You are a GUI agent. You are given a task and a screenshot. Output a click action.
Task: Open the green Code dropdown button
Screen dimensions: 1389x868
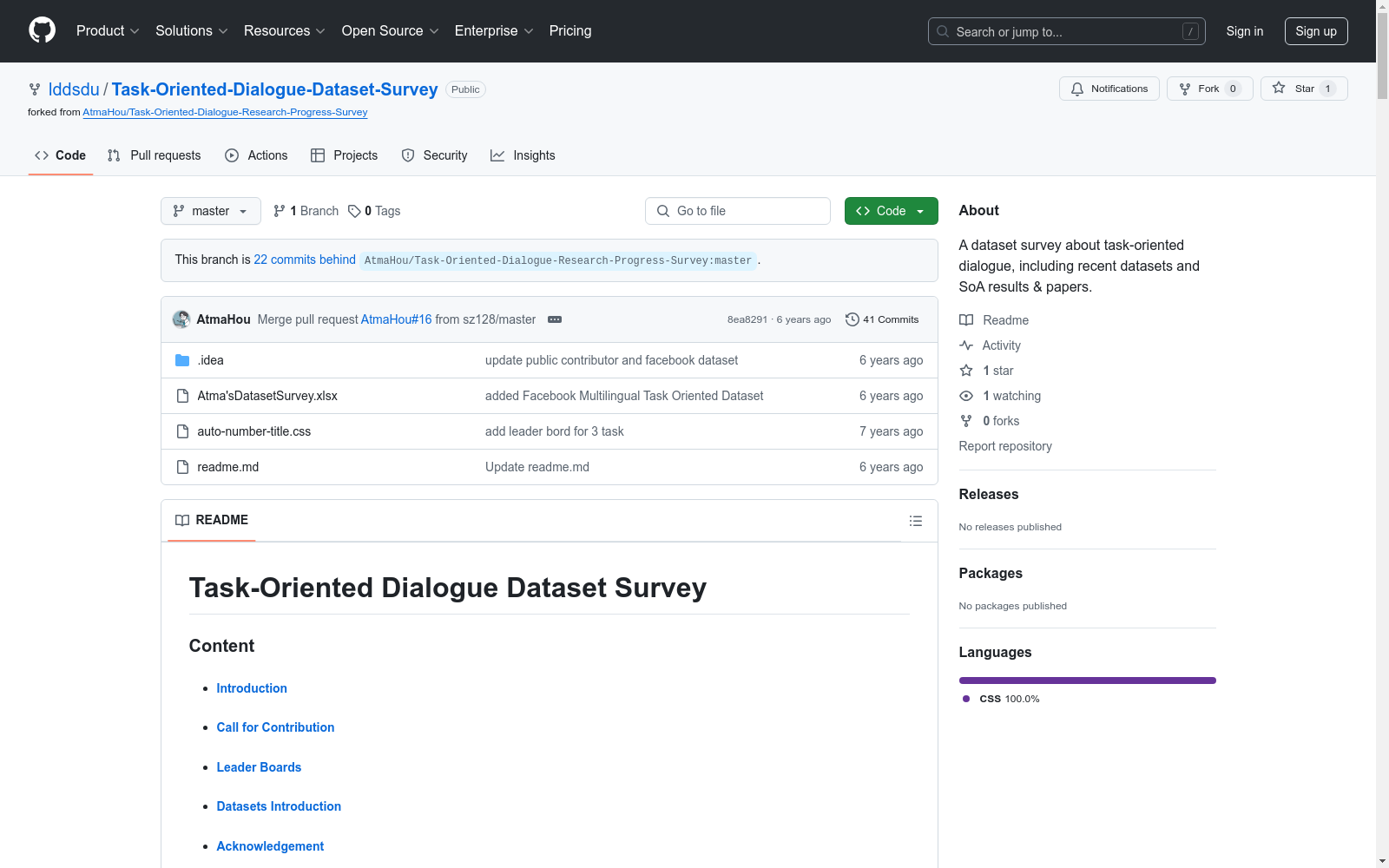click(892, 211)
